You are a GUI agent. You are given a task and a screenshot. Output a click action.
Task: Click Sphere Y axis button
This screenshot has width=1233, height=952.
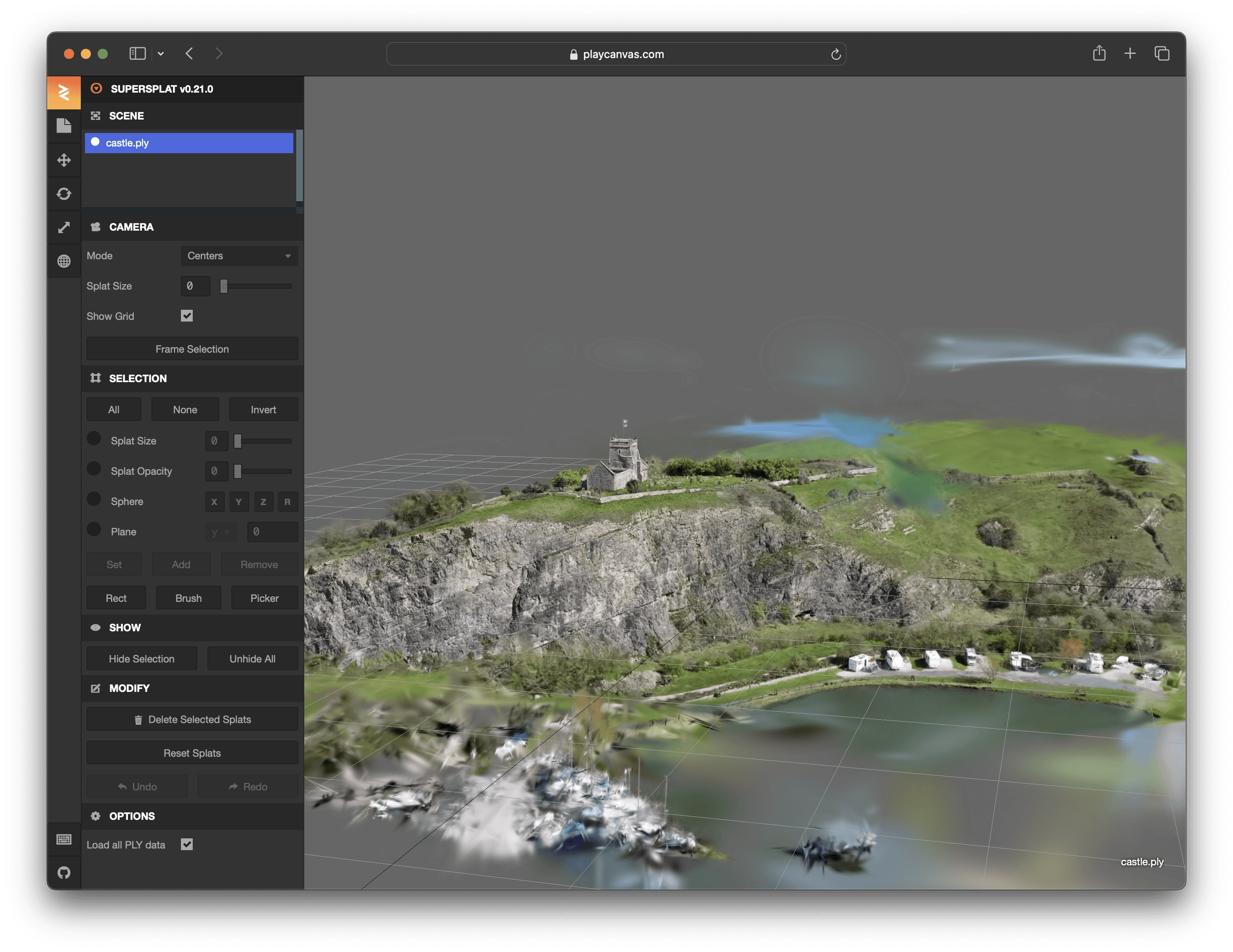pos(238,501)
